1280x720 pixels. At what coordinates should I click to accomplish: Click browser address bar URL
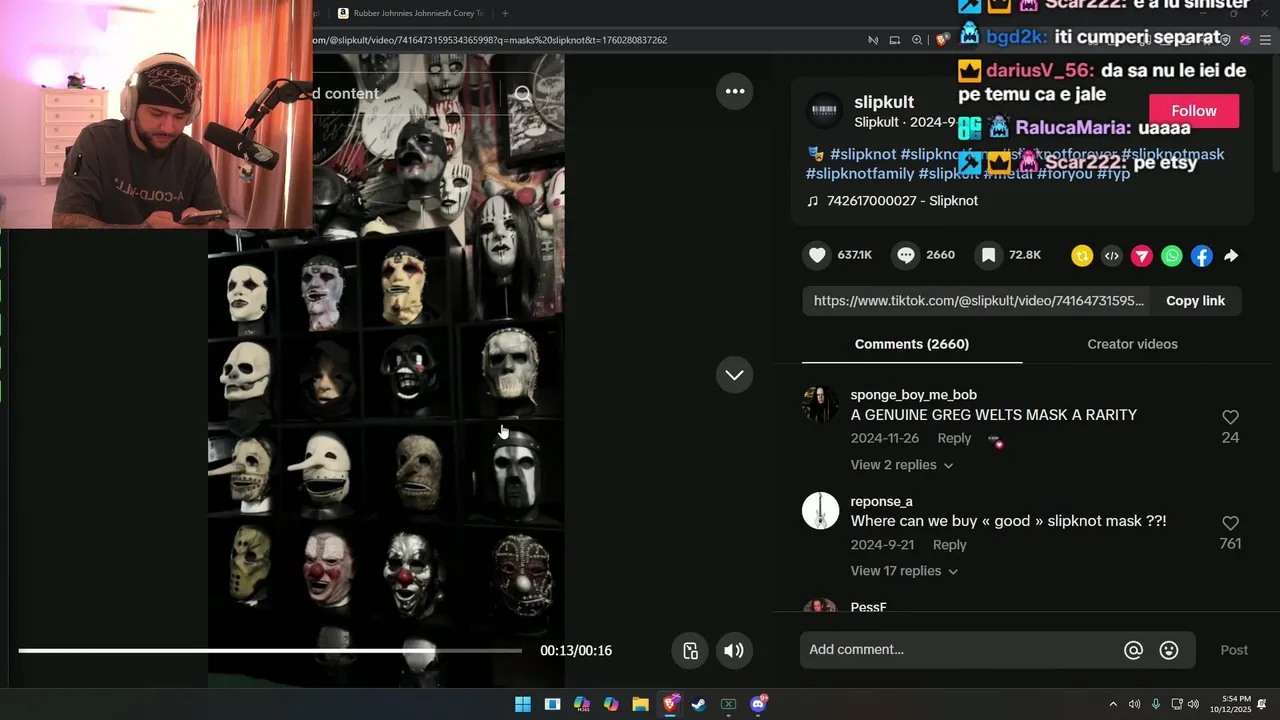490,40
